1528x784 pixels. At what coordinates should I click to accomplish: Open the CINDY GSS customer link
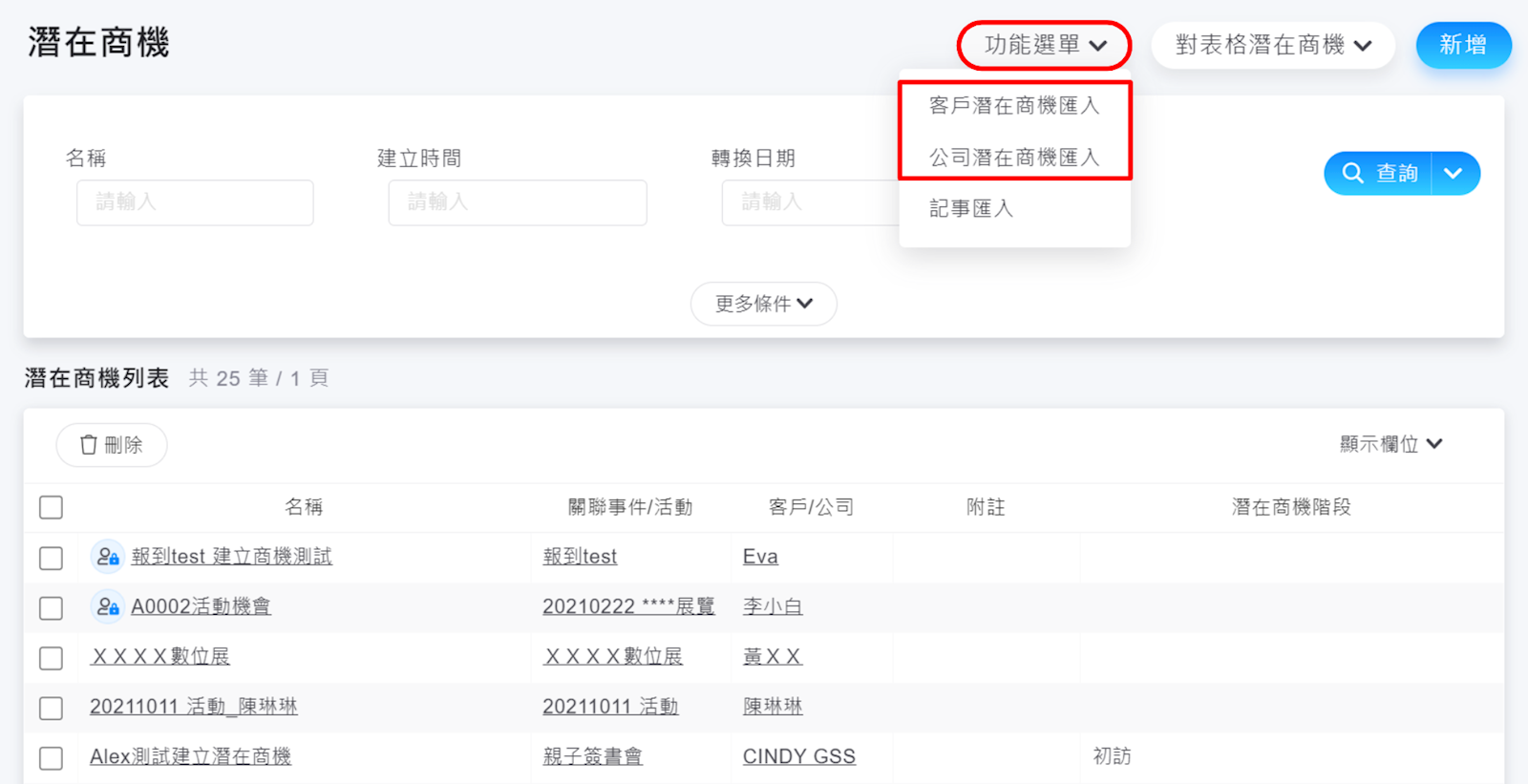798,756
